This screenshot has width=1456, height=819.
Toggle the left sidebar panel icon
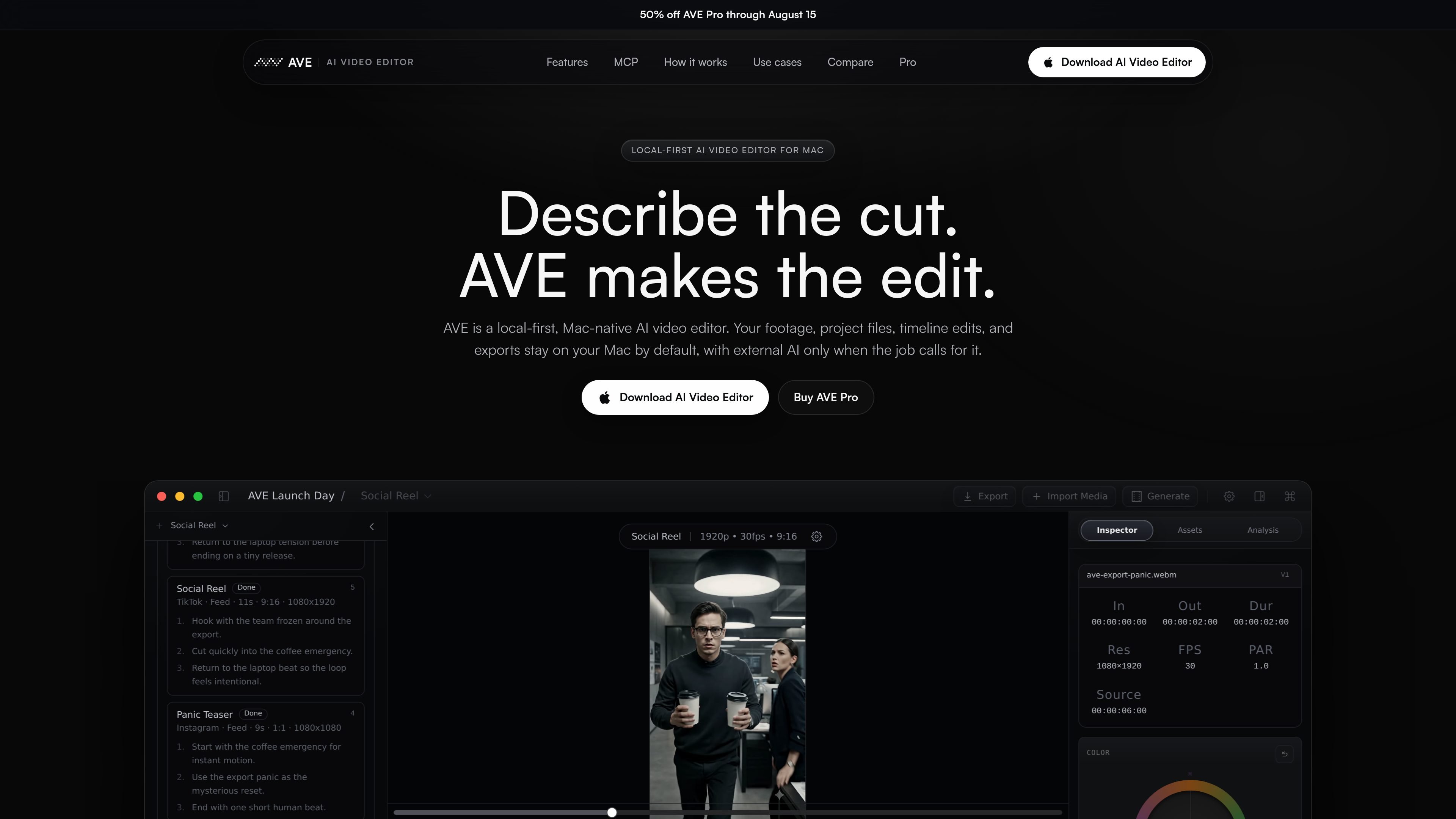pyautogui.click(x=224, y=496)
